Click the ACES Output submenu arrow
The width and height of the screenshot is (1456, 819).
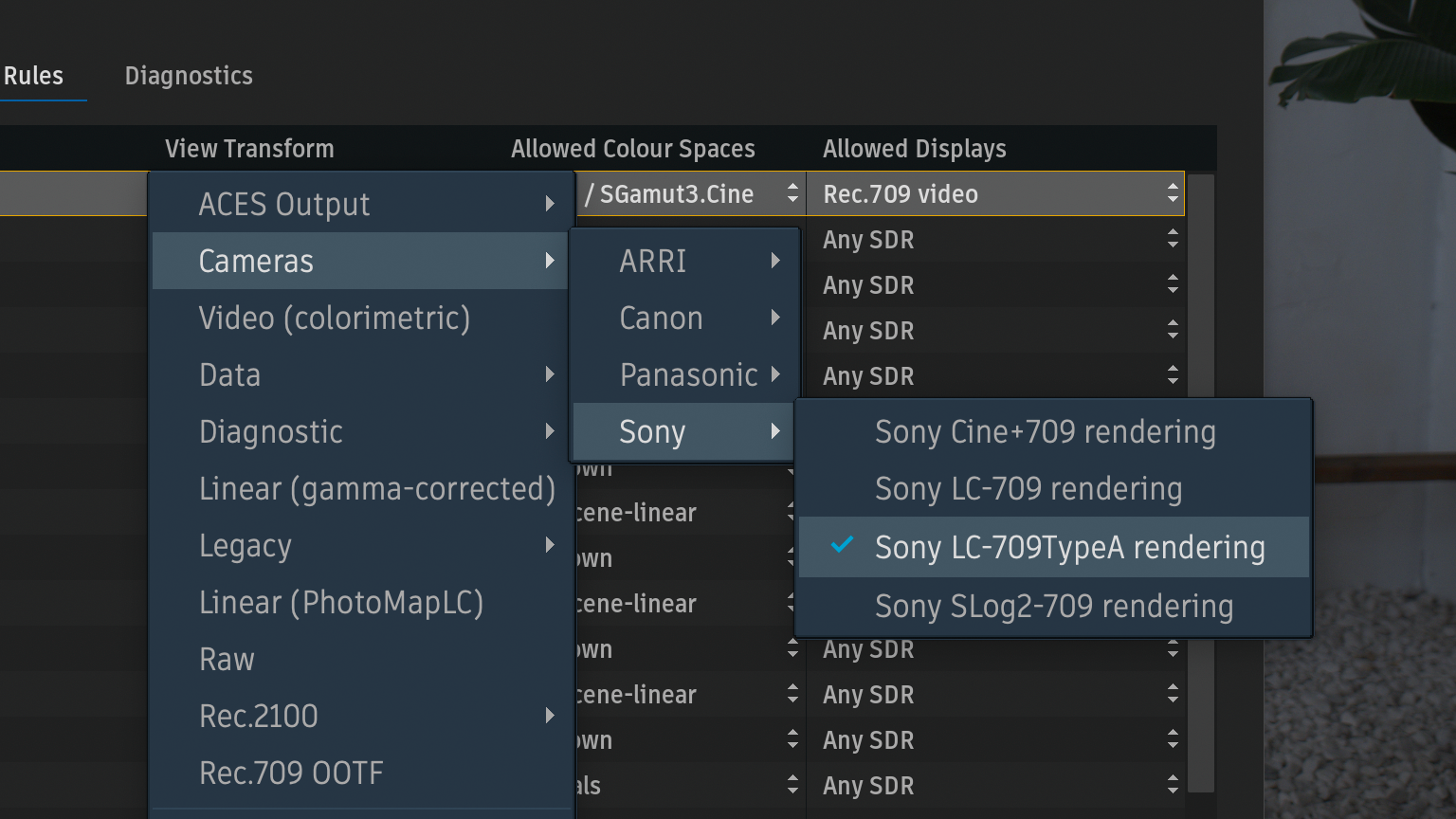[x=550, y=204]
